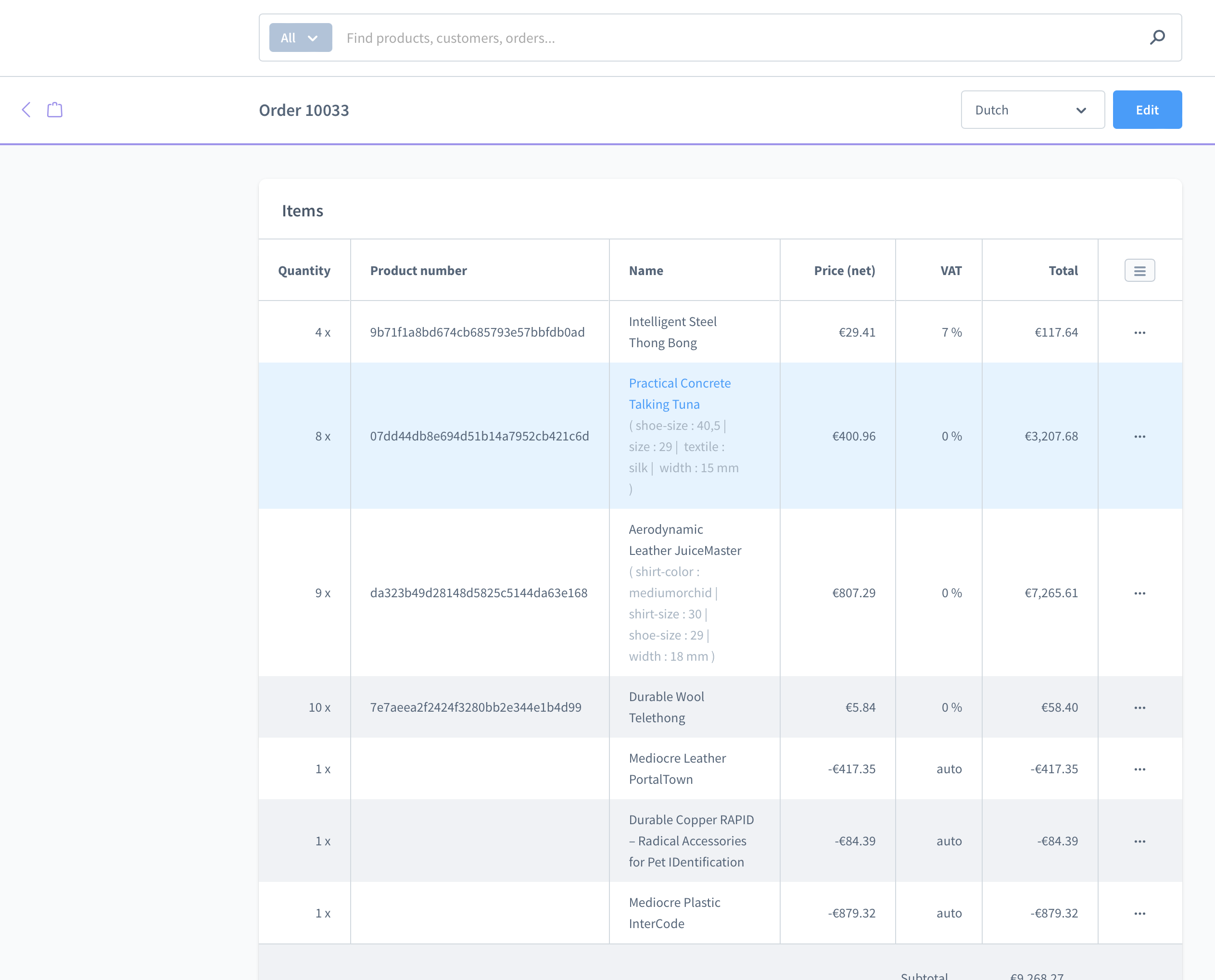This screenshot has width=1215, height=980.
Task: Open actions menu for Practical Concrete Talking Tuna
Action: pos(1139,436)
